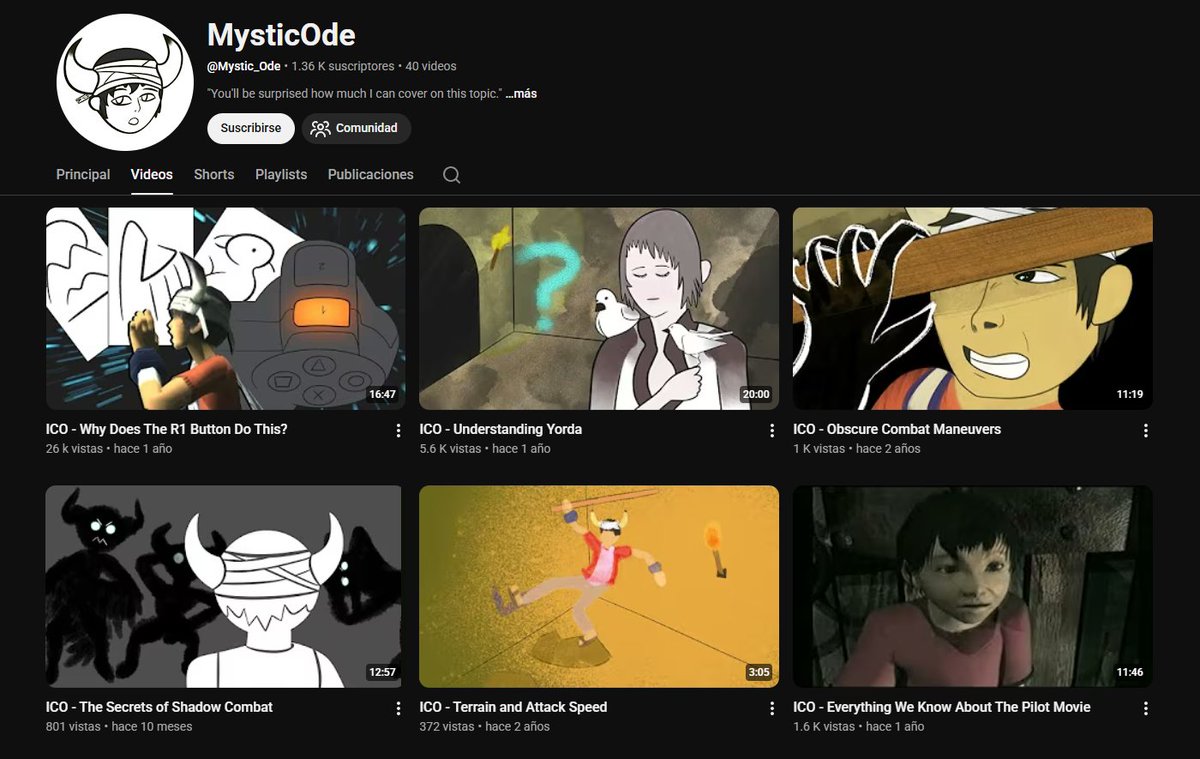This screenshot has height=759, width=1200.
Task: Click '26 k vistas • hace 1 año' text
Action: click(109, 449)
